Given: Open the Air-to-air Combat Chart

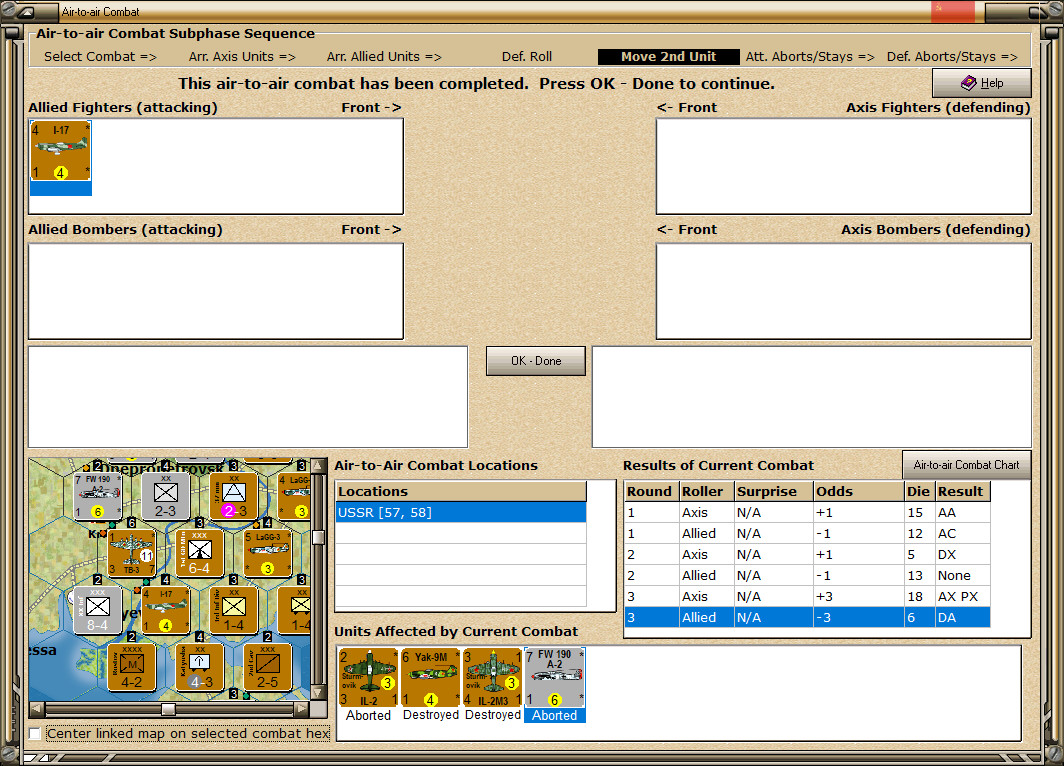Looking at the screenshot, I should [966, 465].
